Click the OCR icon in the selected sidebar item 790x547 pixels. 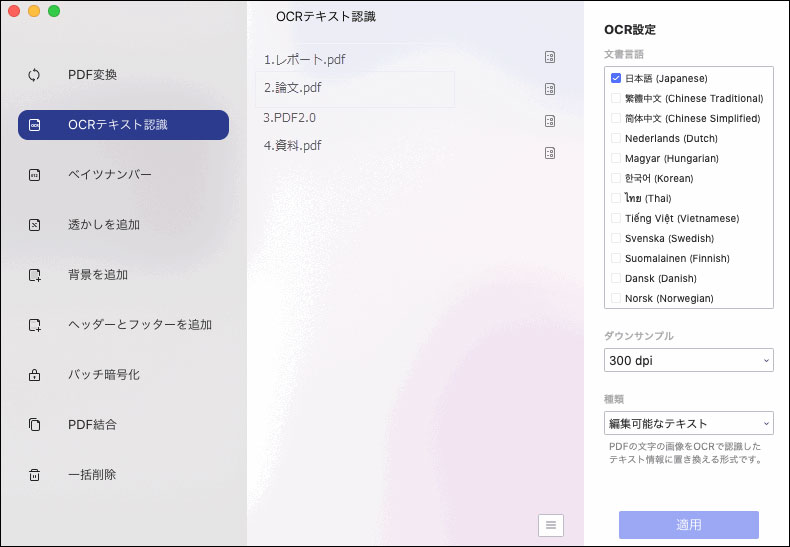(34, 125)
